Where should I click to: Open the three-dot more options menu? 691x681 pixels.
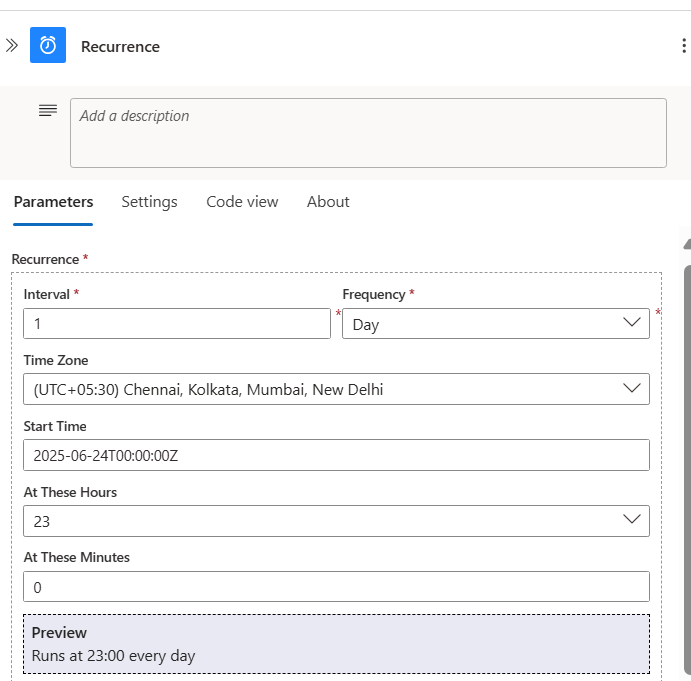pos(684,45)
